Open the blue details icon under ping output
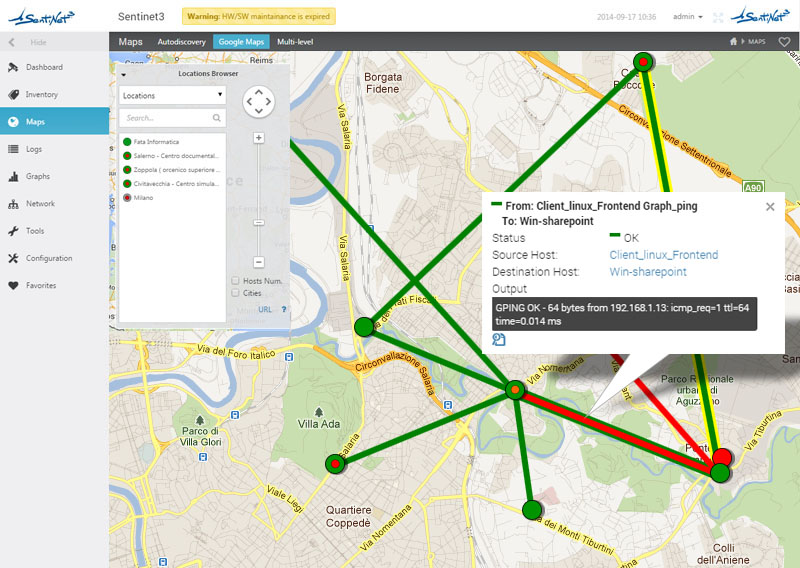 pos(498,339)
